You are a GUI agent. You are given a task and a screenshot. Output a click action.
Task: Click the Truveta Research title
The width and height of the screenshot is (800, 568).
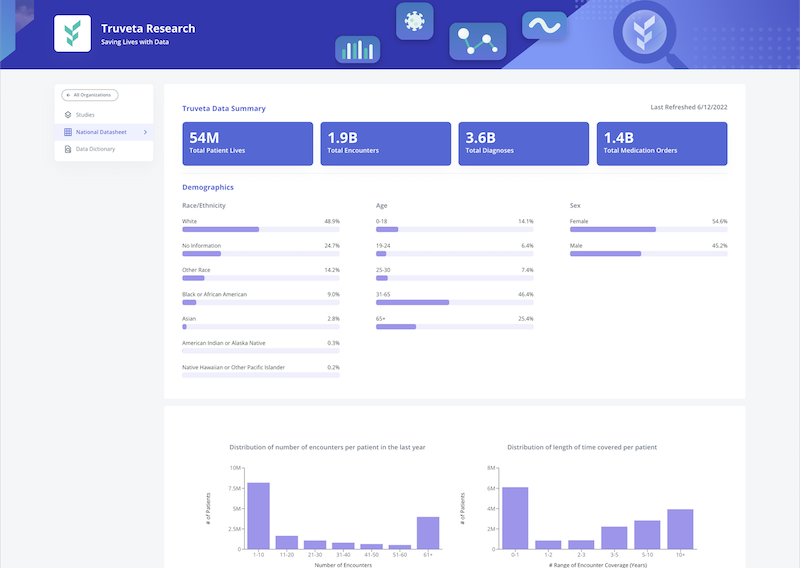point(148,29)
